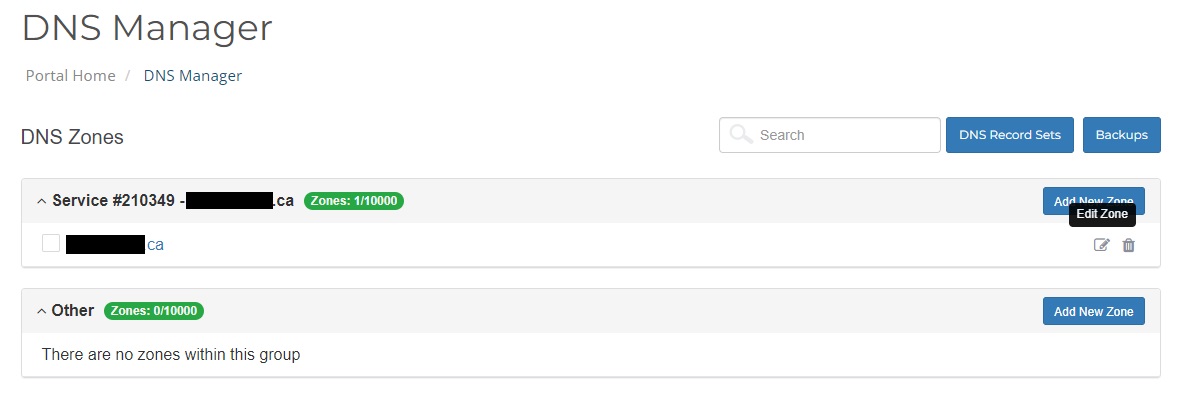
Task: Open the Backups page
Action: click(x=1122, y=135)
